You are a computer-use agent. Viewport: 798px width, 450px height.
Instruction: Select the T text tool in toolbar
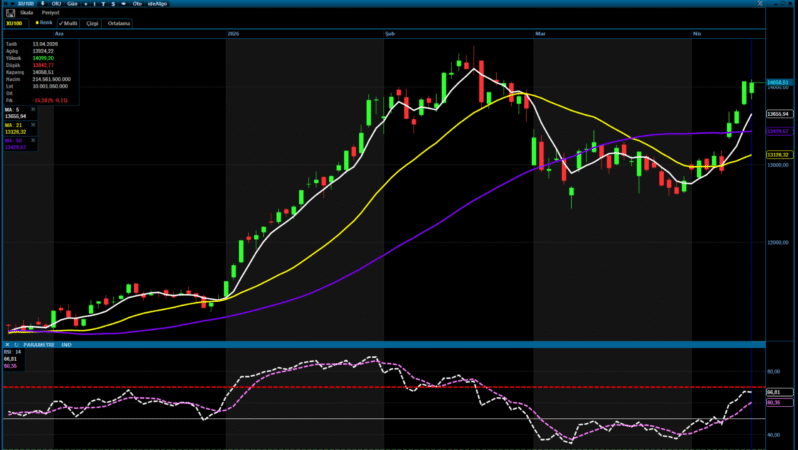click(102, 4)
